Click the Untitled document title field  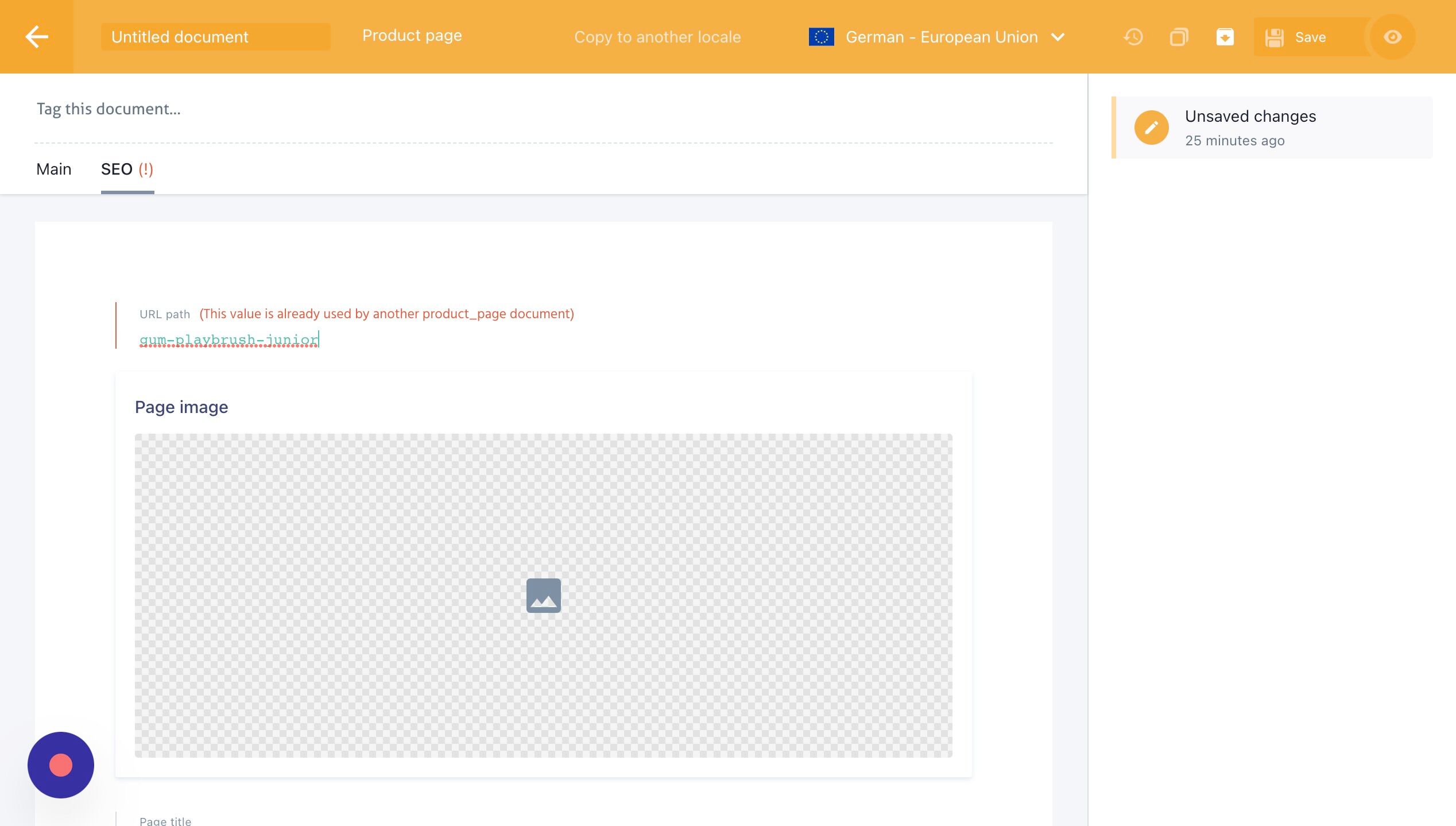(215, 37)
